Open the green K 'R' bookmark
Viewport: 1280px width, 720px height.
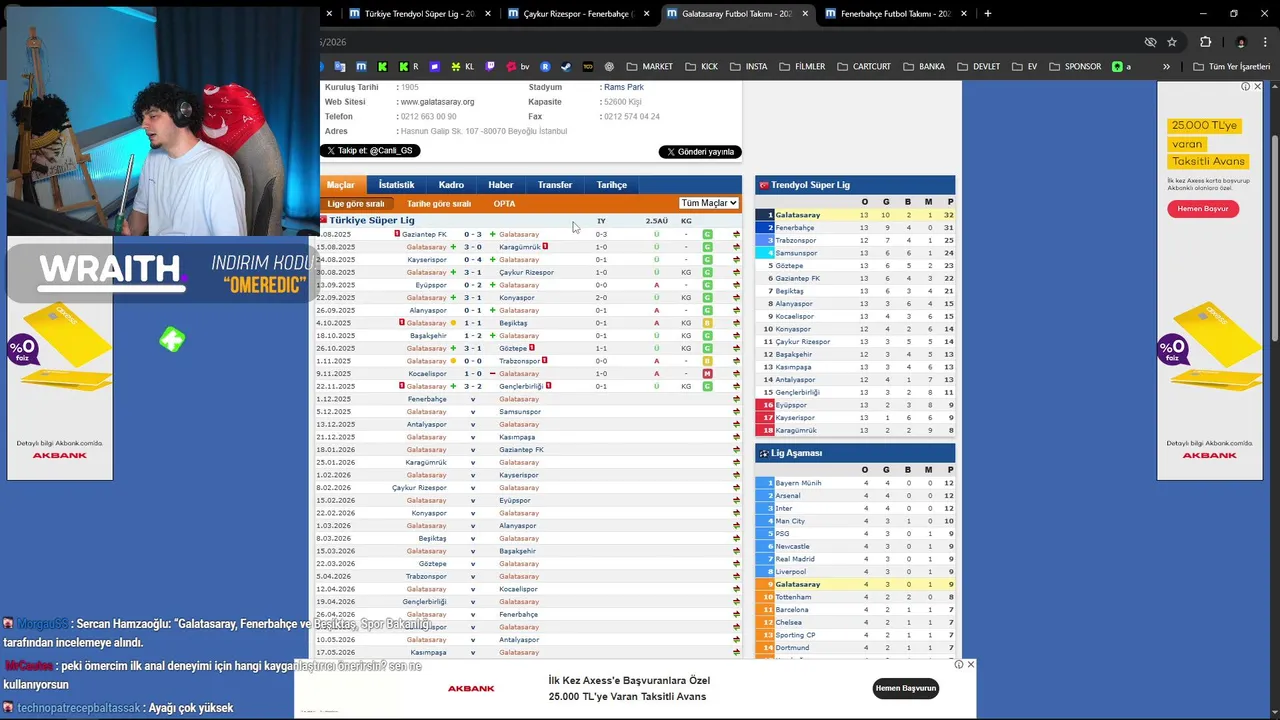[x=408, y=67]
